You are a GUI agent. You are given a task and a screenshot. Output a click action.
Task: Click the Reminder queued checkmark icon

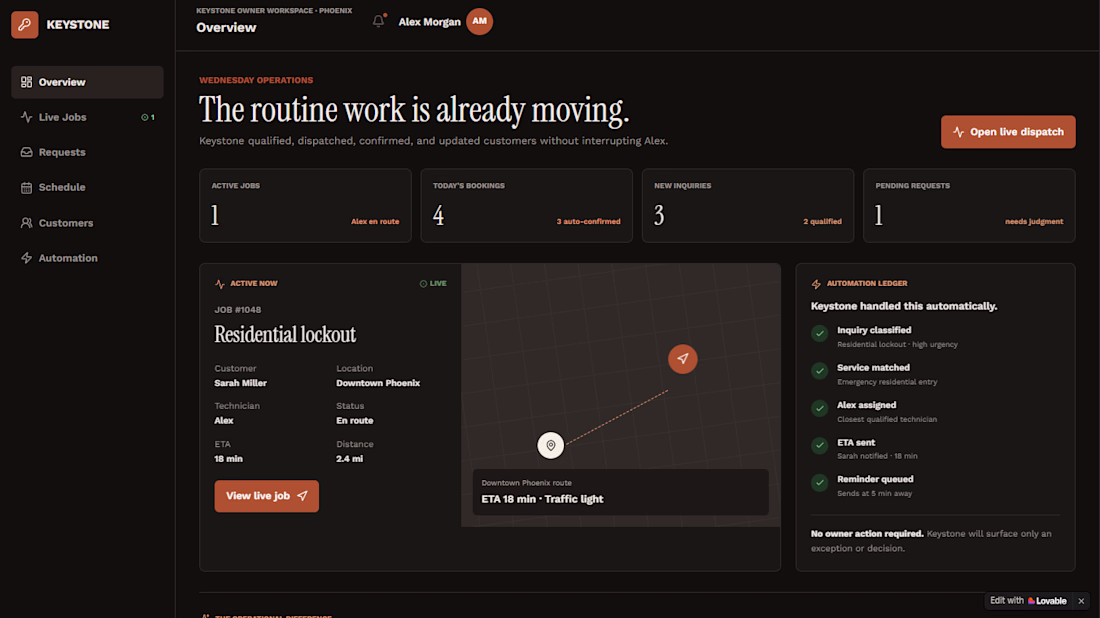(819, 483)
